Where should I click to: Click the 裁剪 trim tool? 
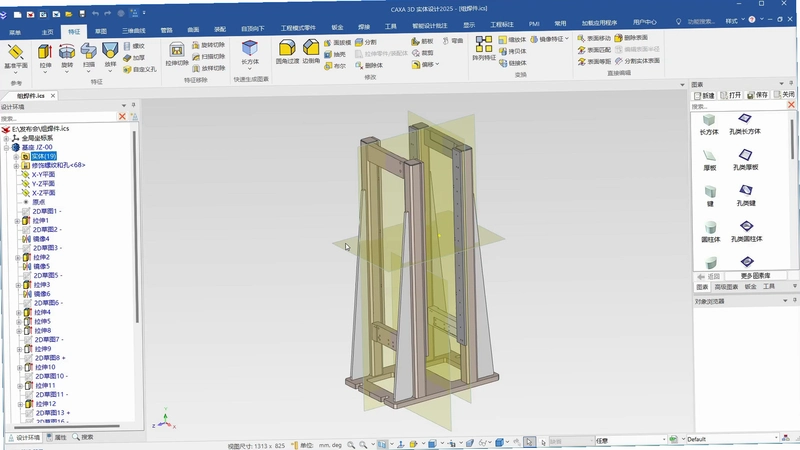(422, 53)
